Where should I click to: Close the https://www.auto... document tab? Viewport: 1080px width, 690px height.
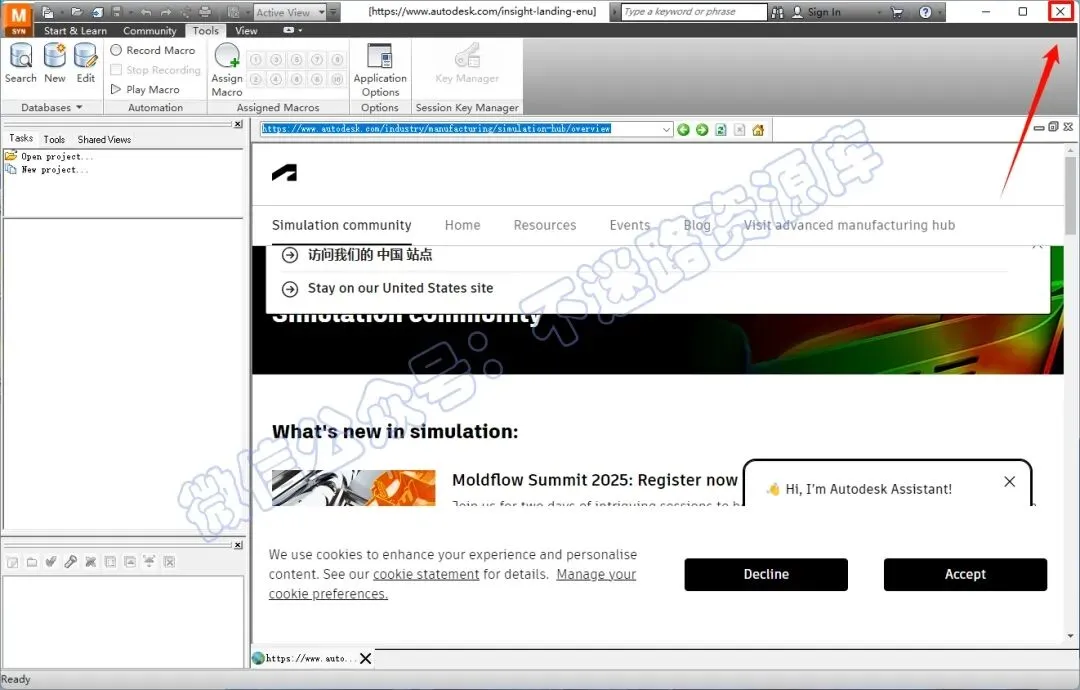[x=366, y=658]
